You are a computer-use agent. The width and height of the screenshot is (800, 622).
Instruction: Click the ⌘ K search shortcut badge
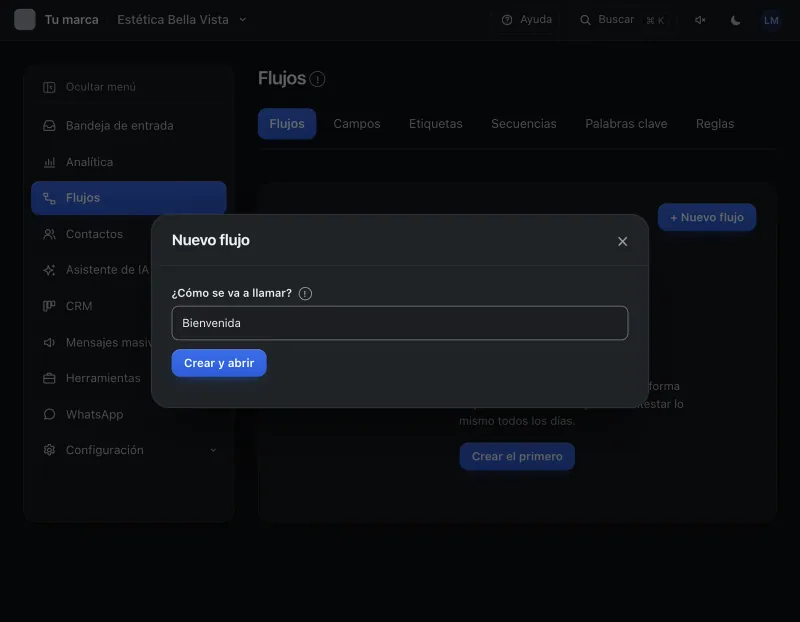(x=655, y=20)
